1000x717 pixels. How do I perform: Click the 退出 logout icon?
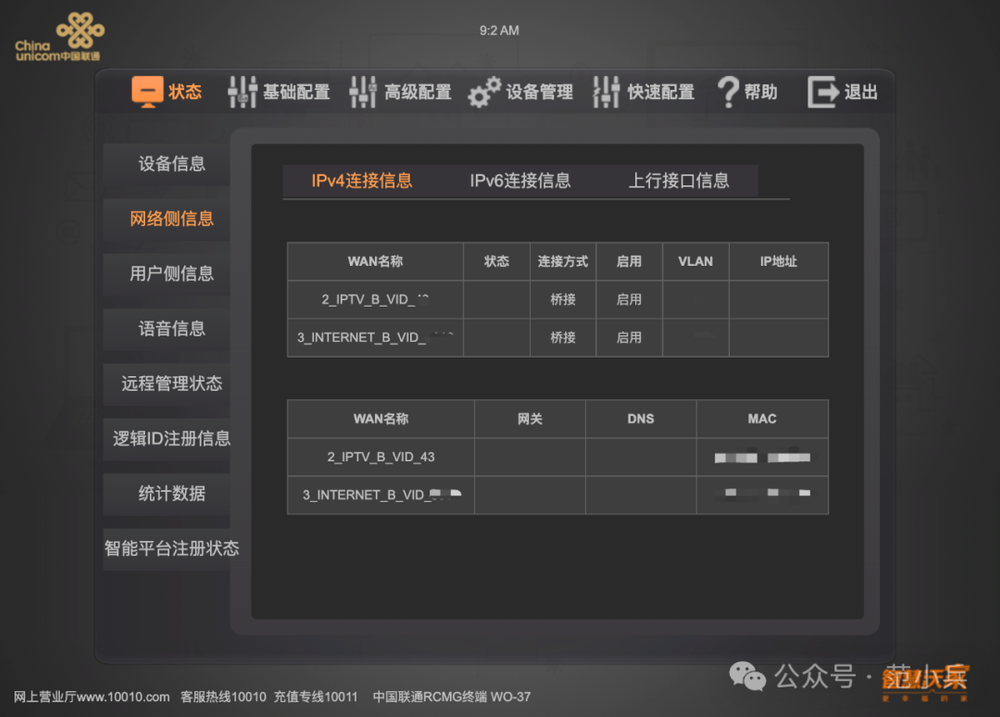(x=822, y=91)
